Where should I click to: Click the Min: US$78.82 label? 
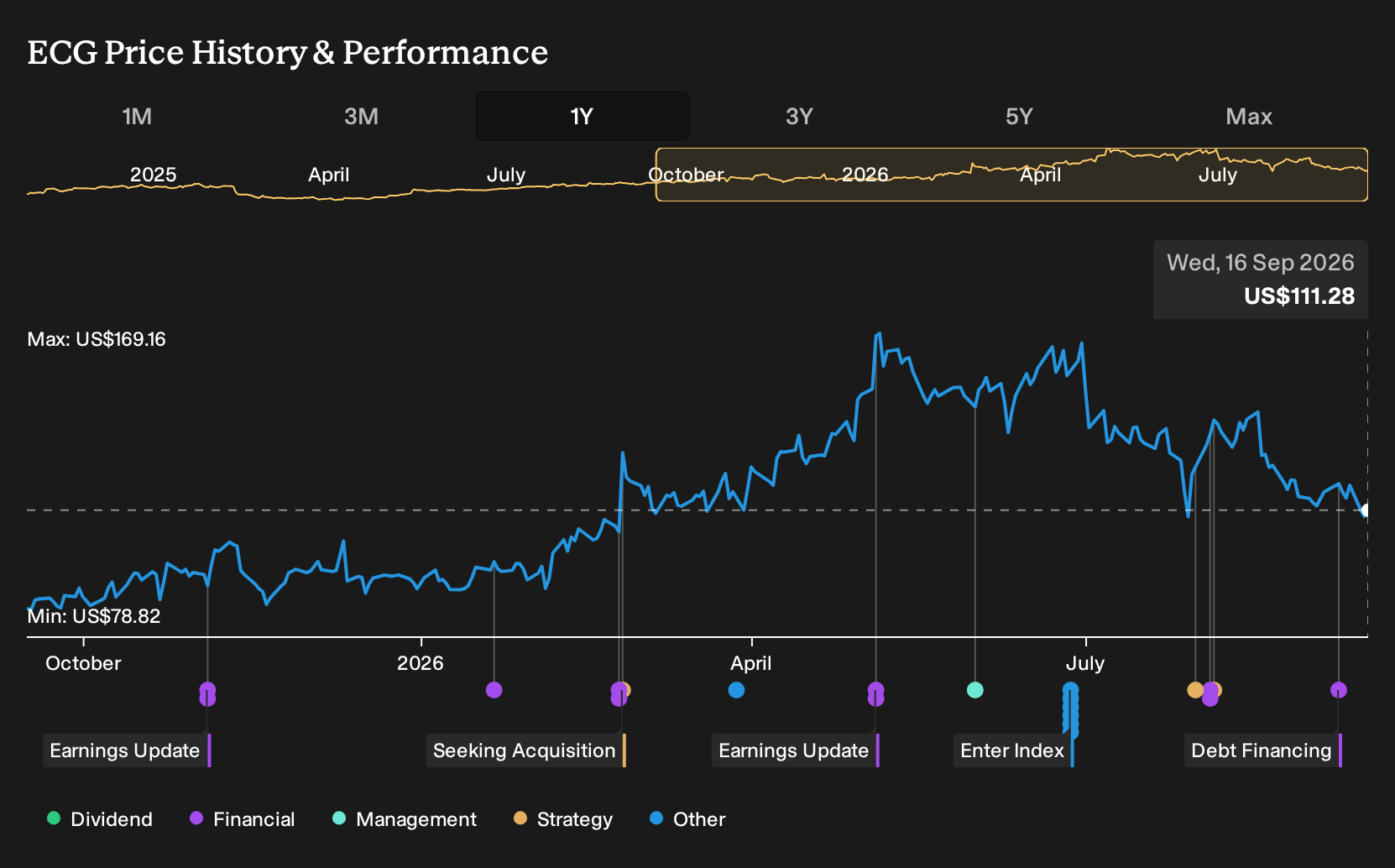[x=94, y=616]
